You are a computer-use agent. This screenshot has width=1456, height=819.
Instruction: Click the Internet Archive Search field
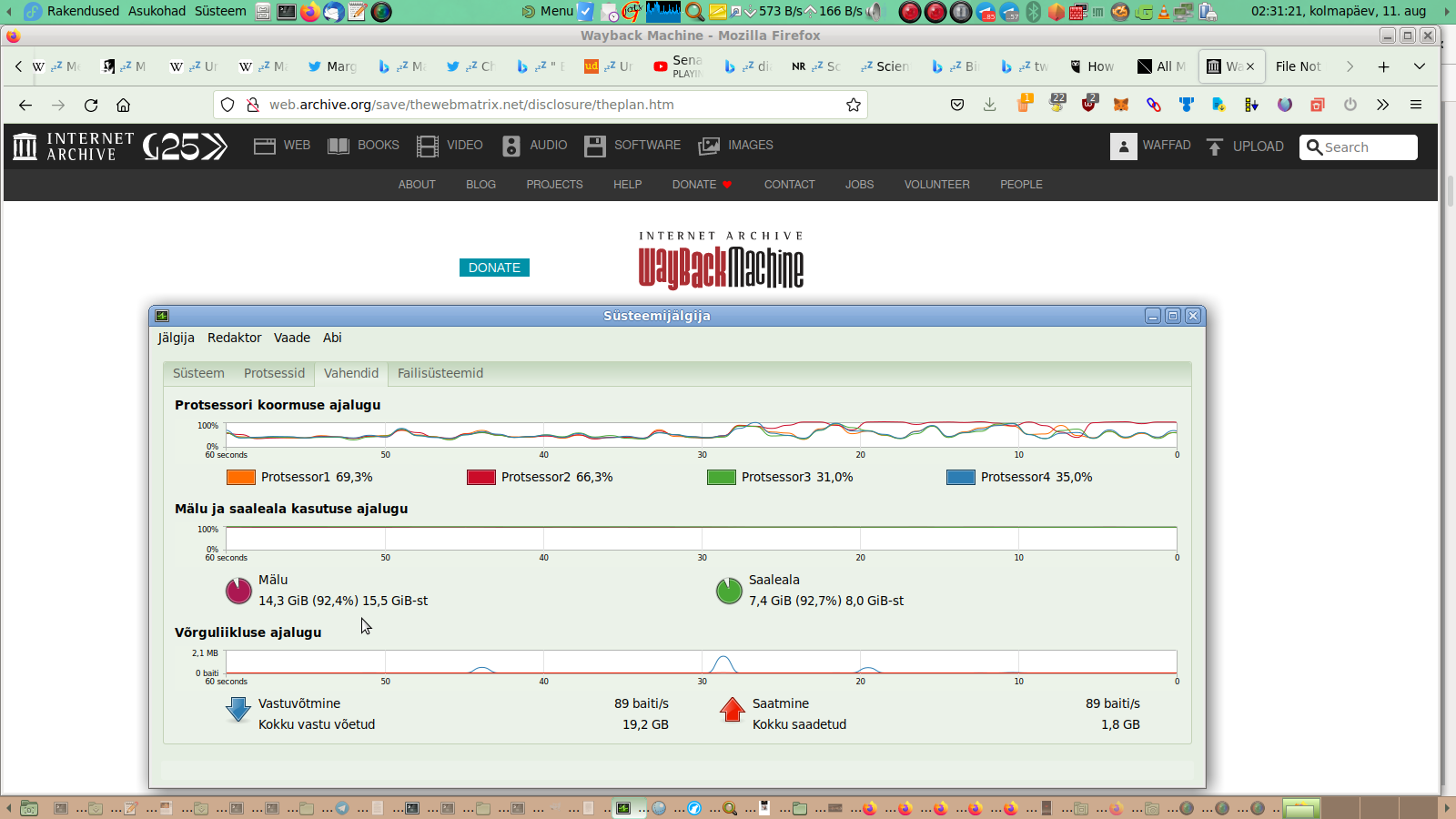[x=1359, y=147]
